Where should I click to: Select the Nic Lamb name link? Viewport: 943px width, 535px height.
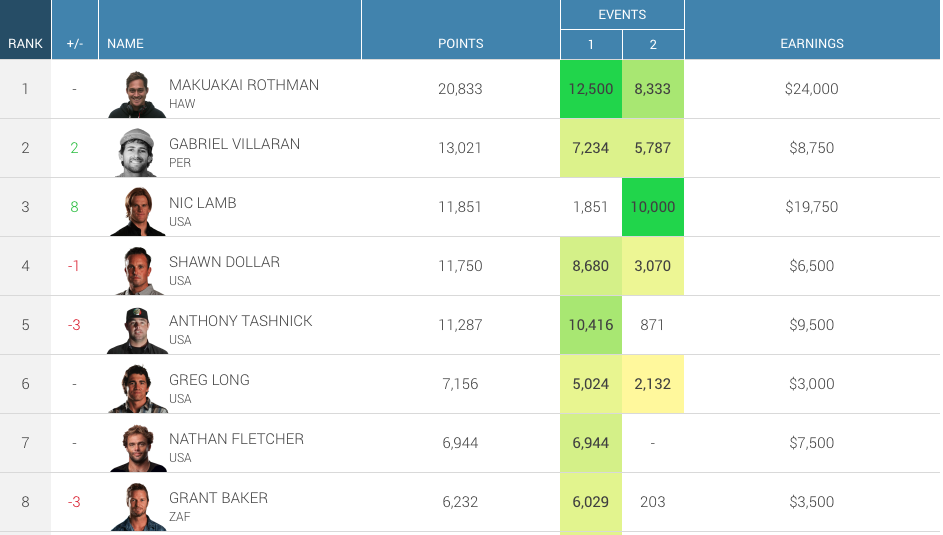pyautogui.click(x=203, y=203)
